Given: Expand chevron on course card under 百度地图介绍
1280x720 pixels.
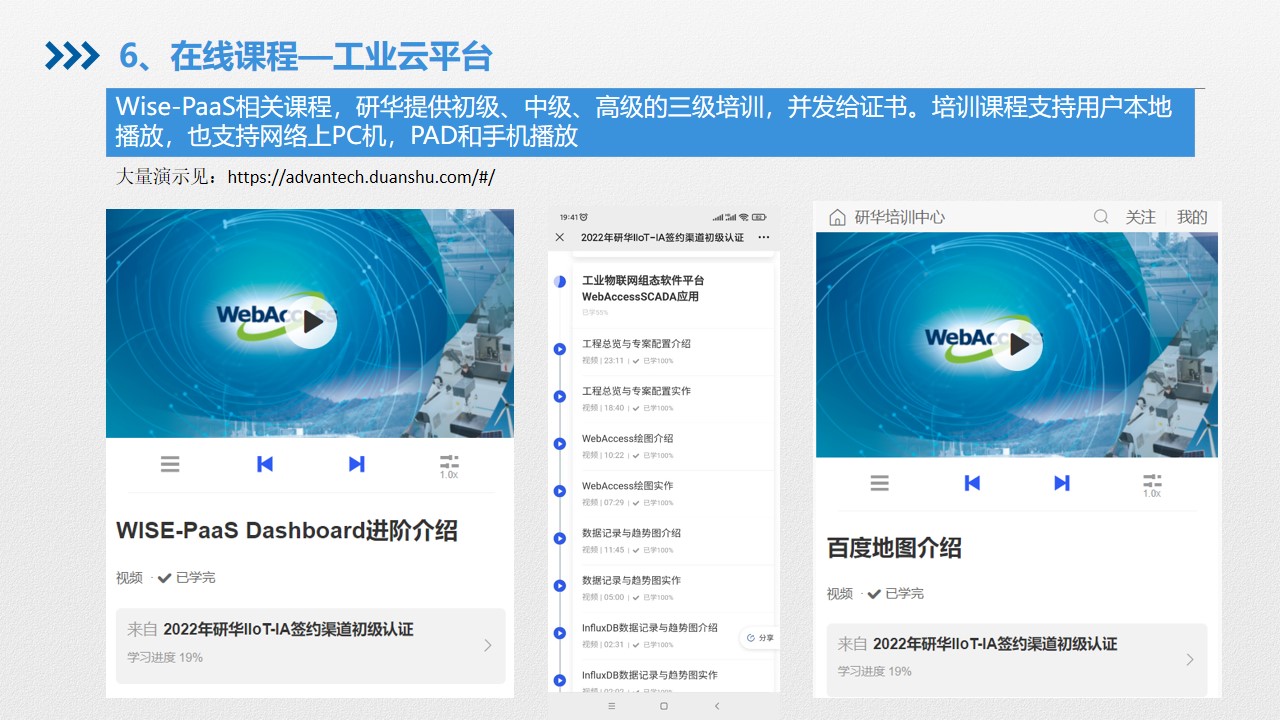Looking at the screenshot, I should [1190, 660].
